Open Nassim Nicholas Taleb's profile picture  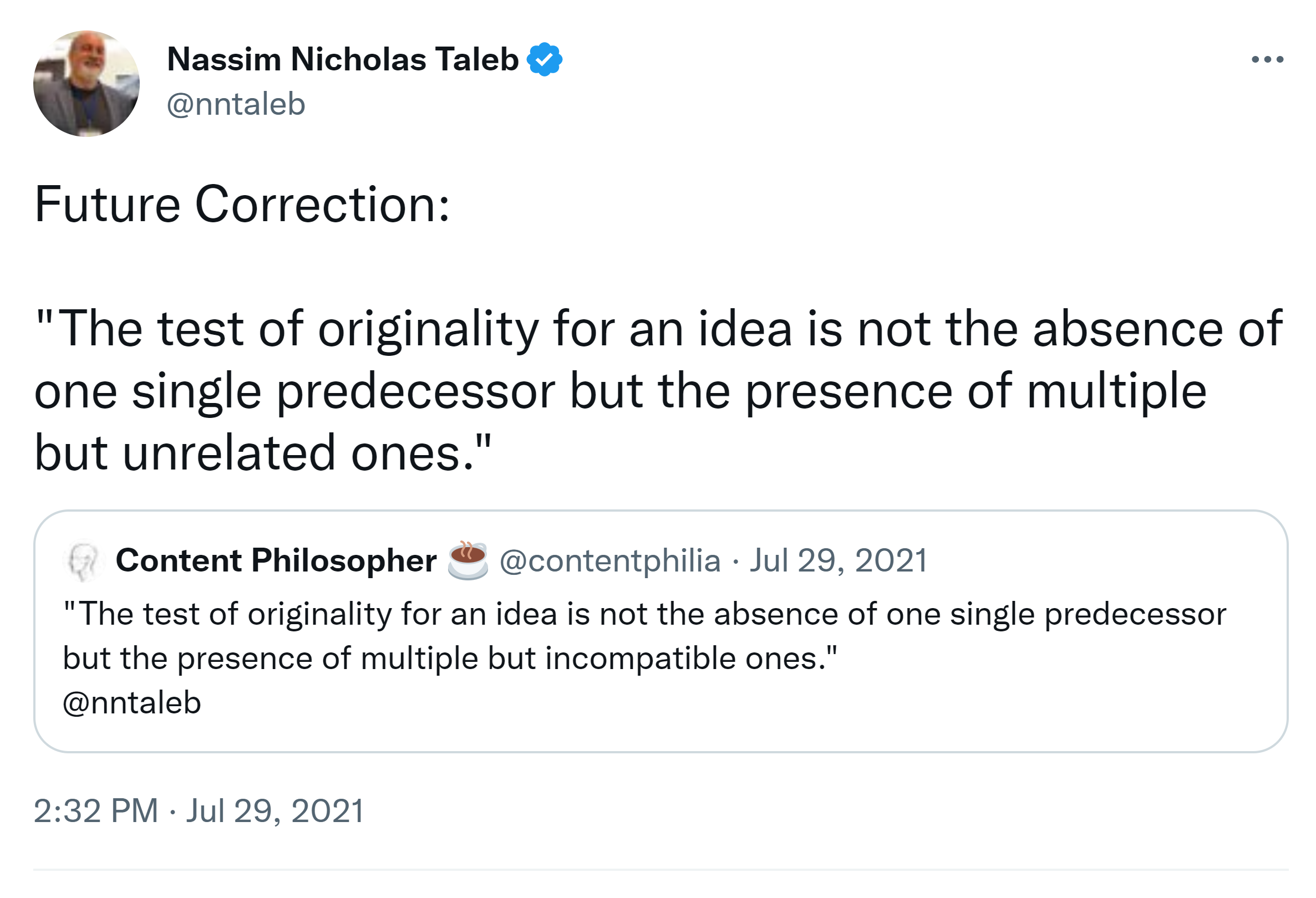pyautogui.click(x=86, y=83)
